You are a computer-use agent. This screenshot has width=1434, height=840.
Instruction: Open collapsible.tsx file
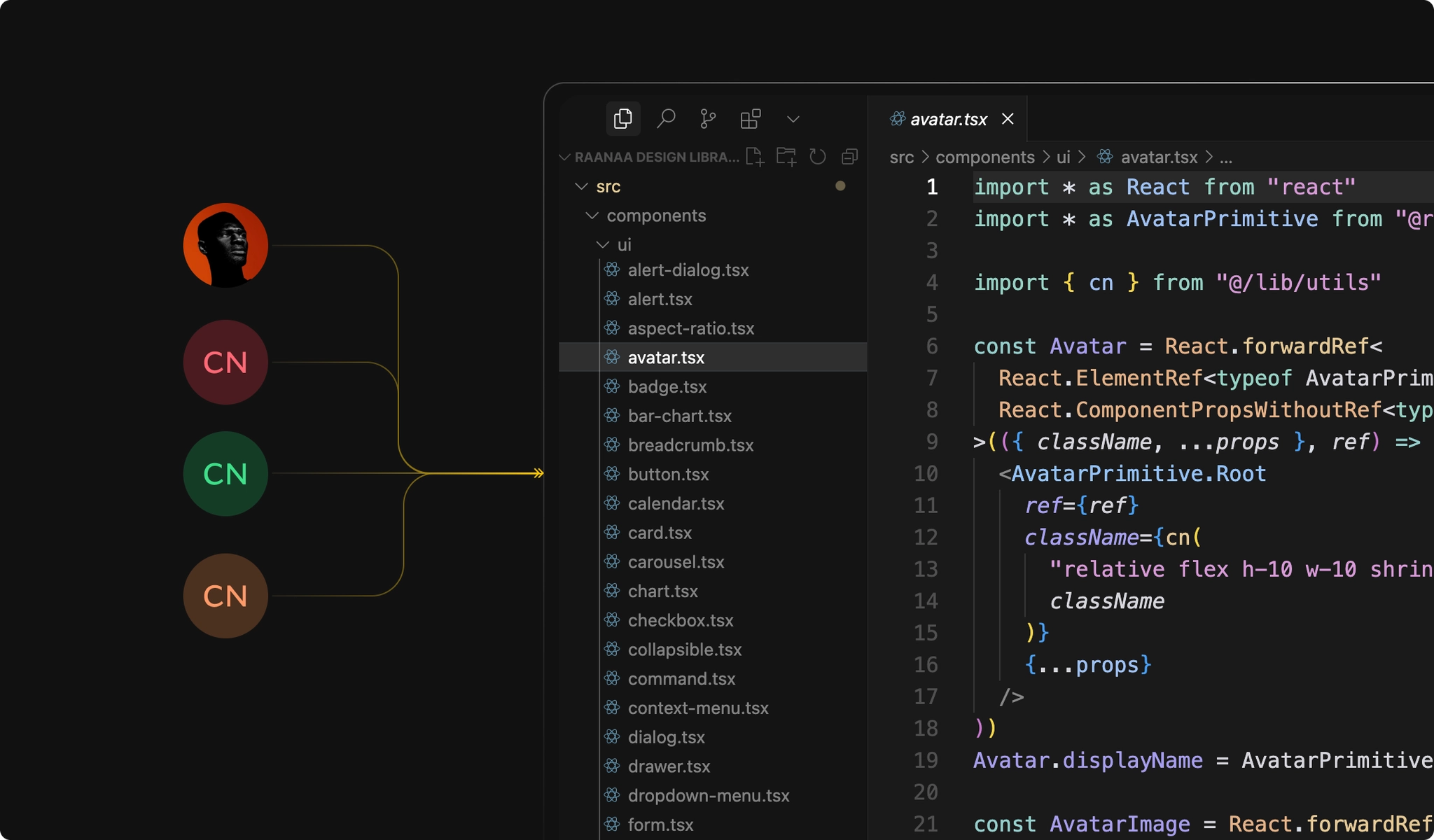coord(685,650)
